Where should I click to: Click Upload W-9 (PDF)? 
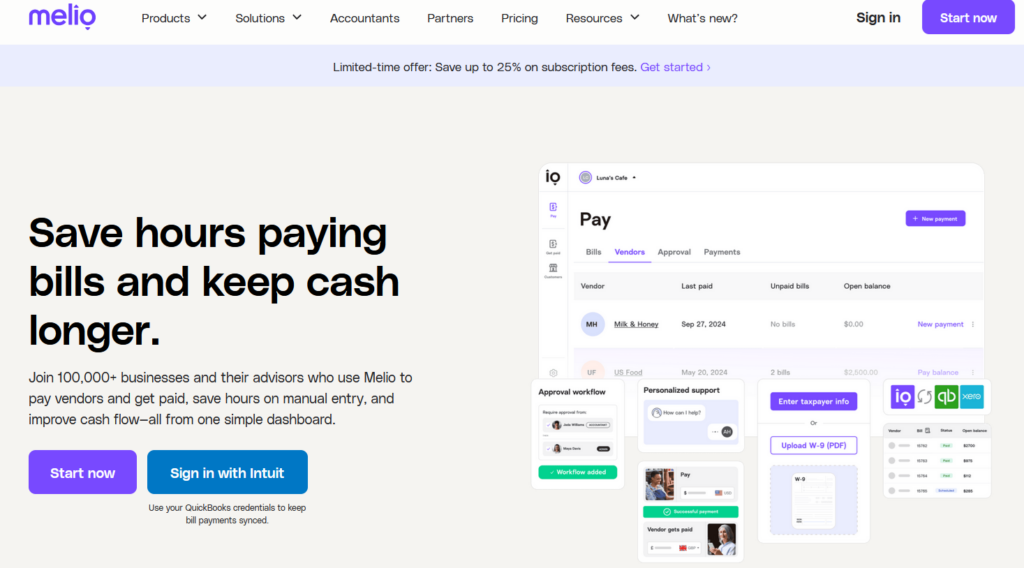coord(814,445)
